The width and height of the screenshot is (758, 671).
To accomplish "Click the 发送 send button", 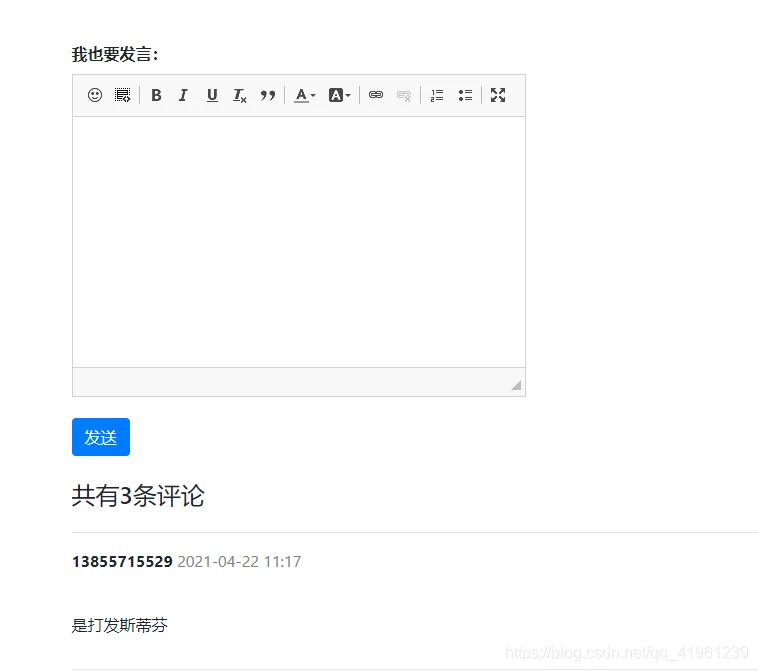I will pyautogui.click(x=101, y=437).
